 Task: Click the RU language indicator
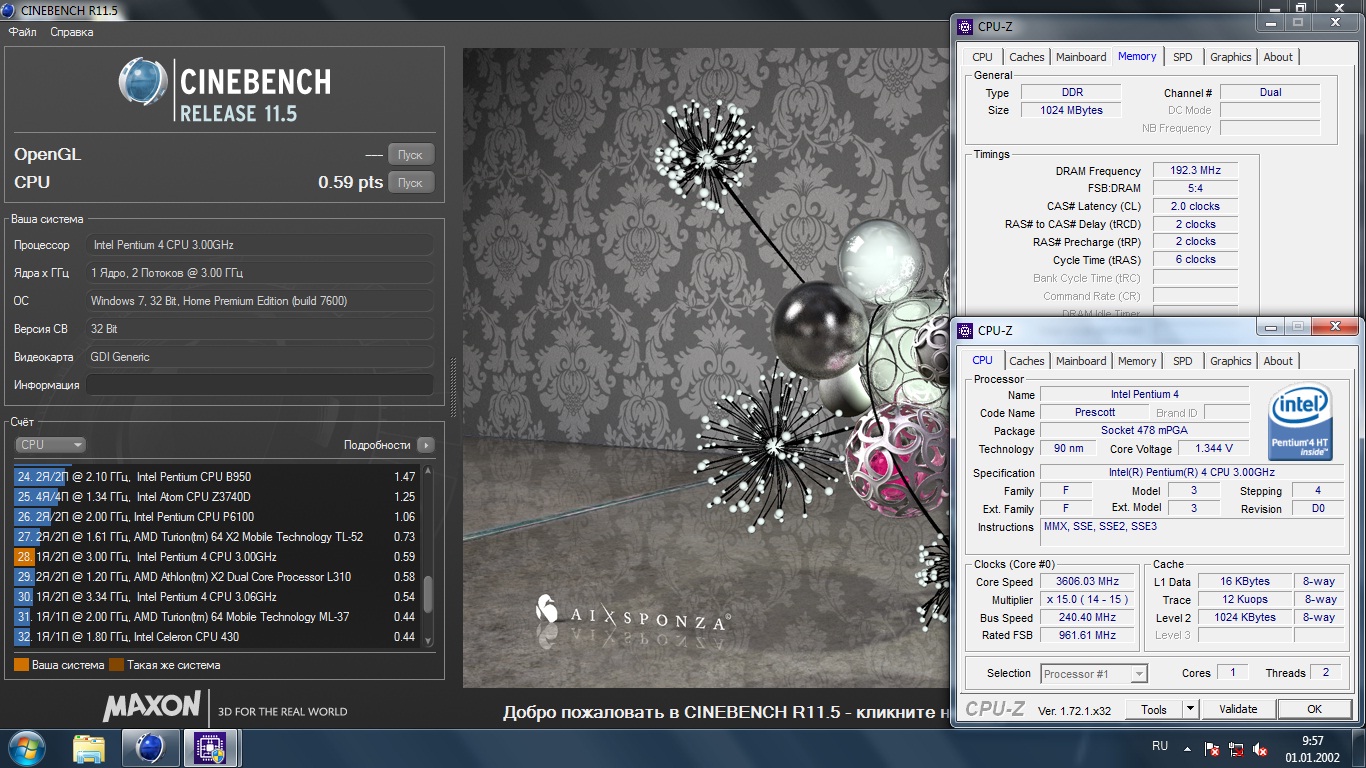[1160, 746]
